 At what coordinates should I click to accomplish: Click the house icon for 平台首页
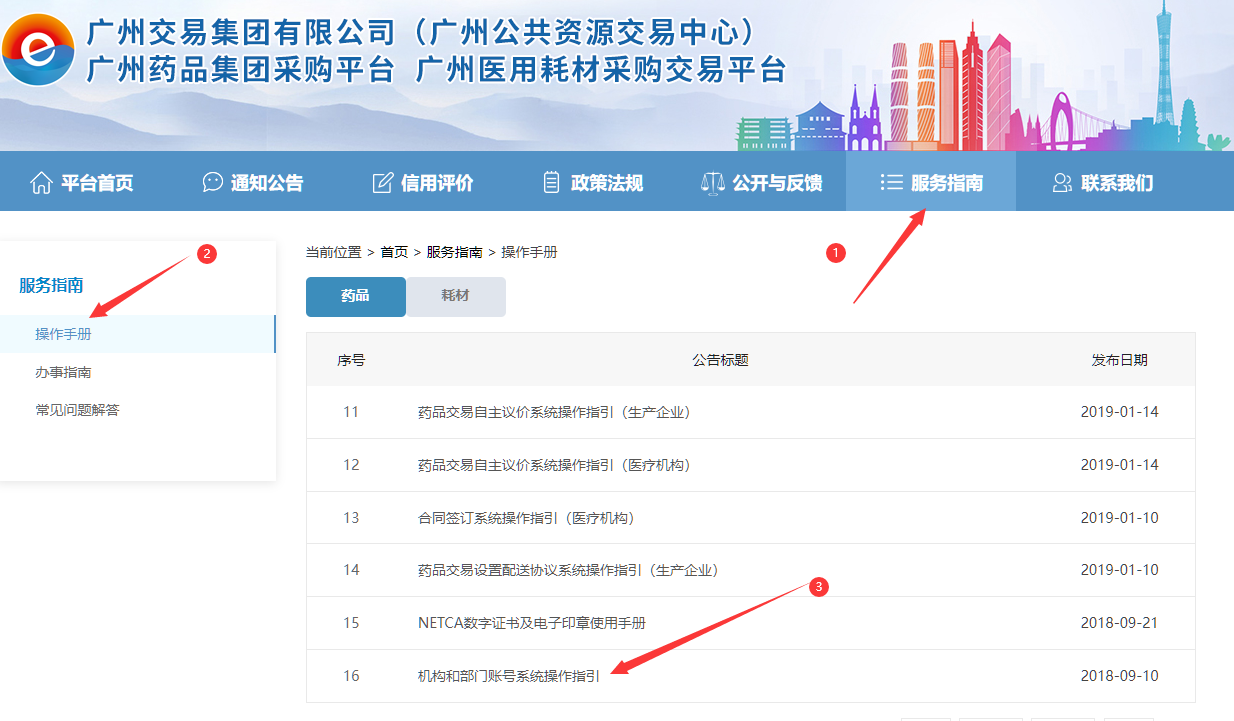41,183
